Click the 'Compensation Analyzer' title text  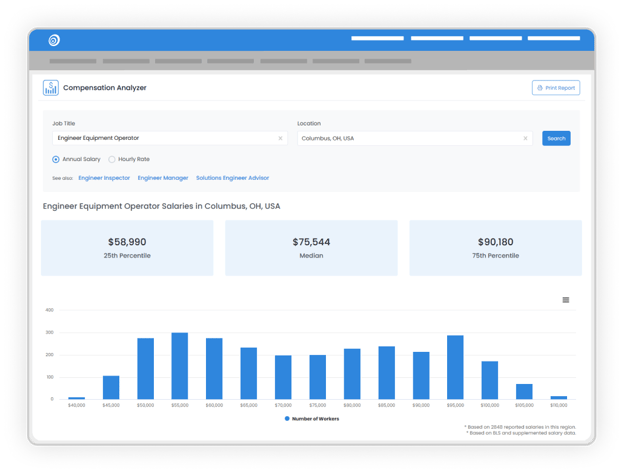click(x=105, y=88)
